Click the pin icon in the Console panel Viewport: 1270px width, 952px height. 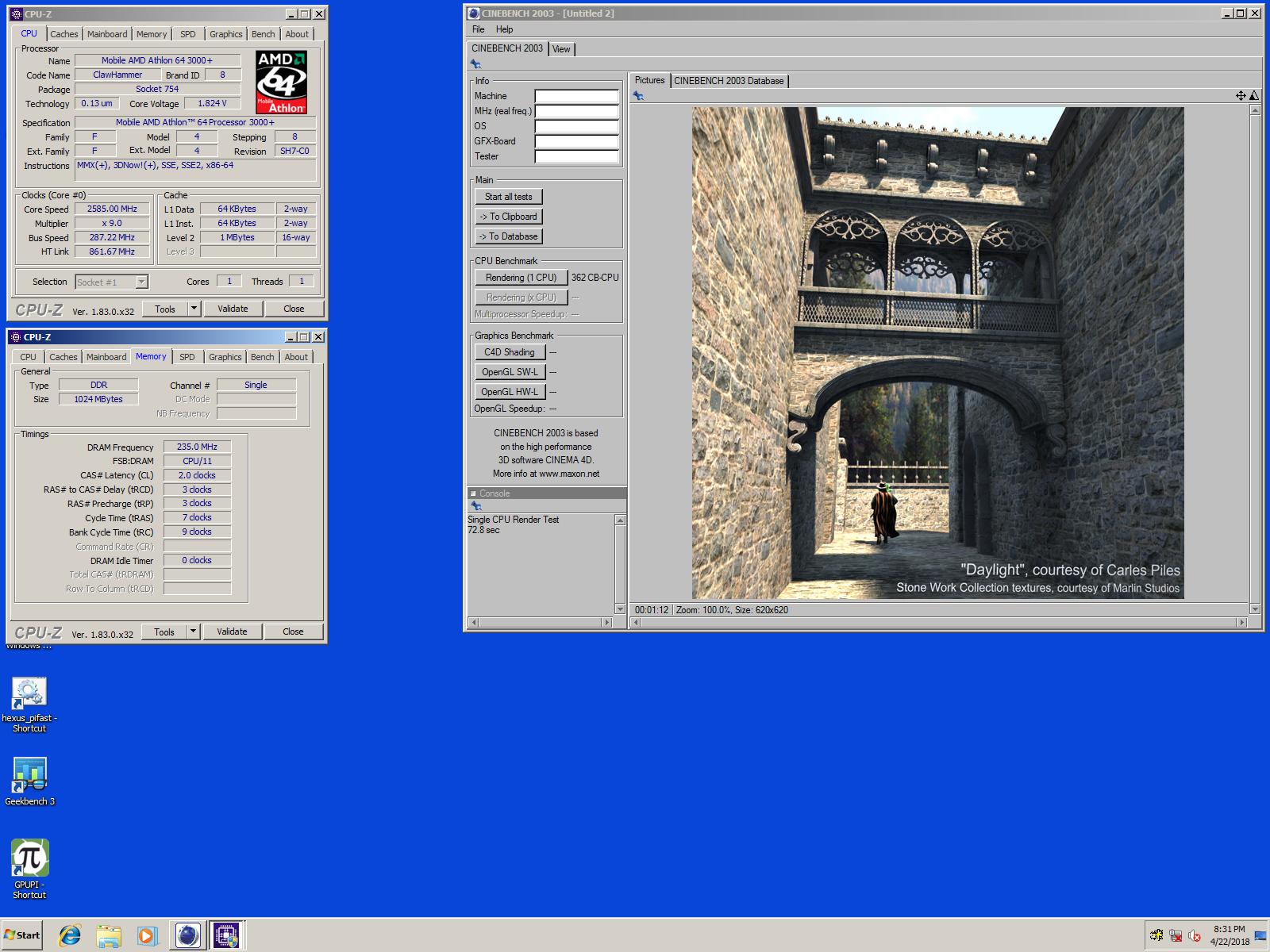476,506
